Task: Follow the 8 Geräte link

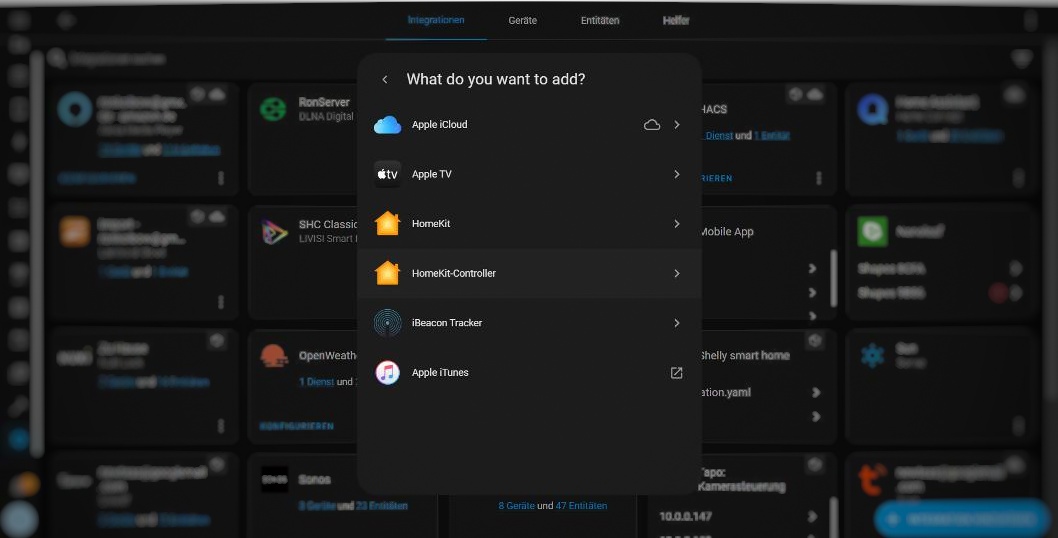Action: pyautogui.click(x=516, y=506)
